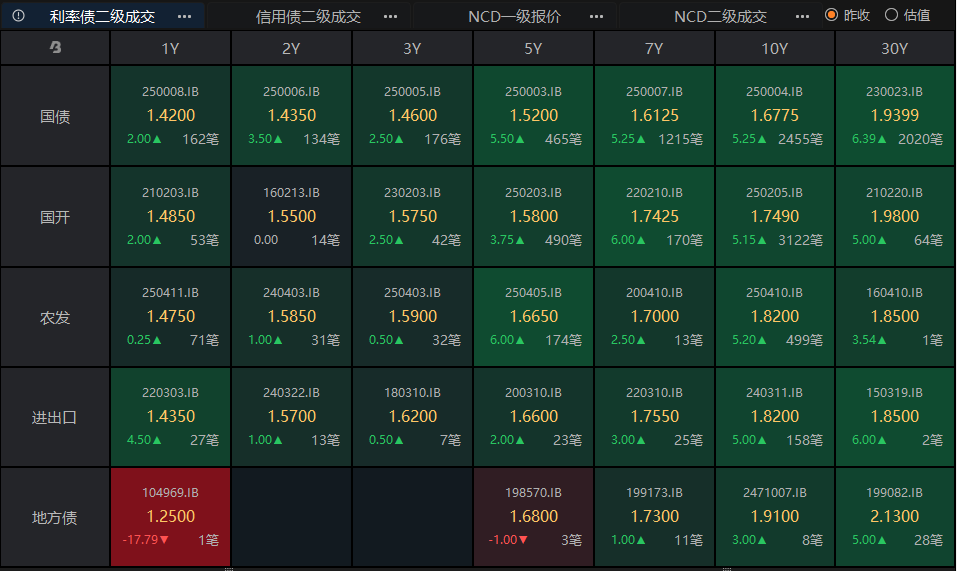Select the 估值 radio button
Image resolution: width=957 pixels, height=571 pixels.
click(891, 15)
